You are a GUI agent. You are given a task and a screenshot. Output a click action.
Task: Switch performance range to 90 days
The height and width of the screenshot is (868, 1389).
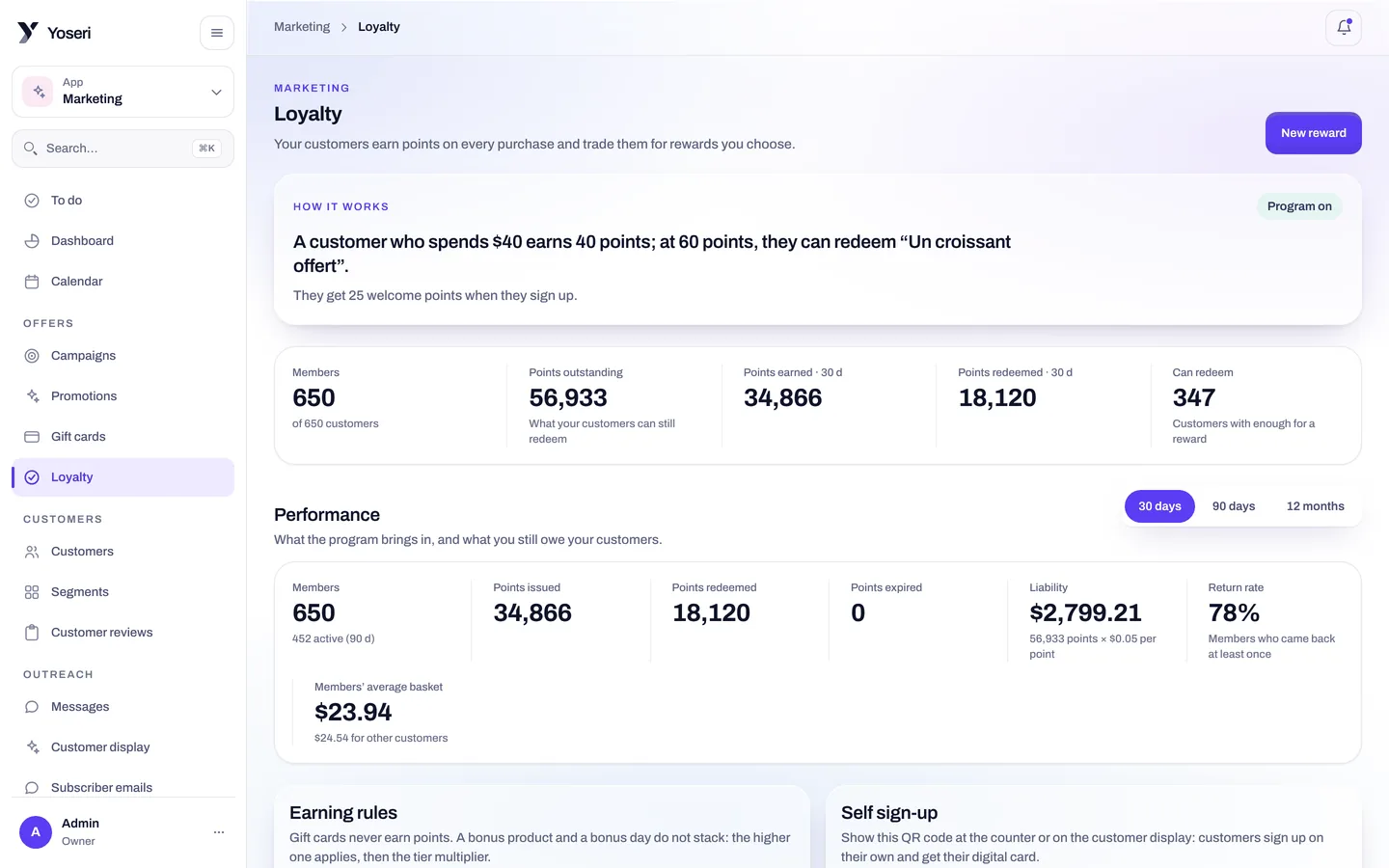click(1234, 506)
